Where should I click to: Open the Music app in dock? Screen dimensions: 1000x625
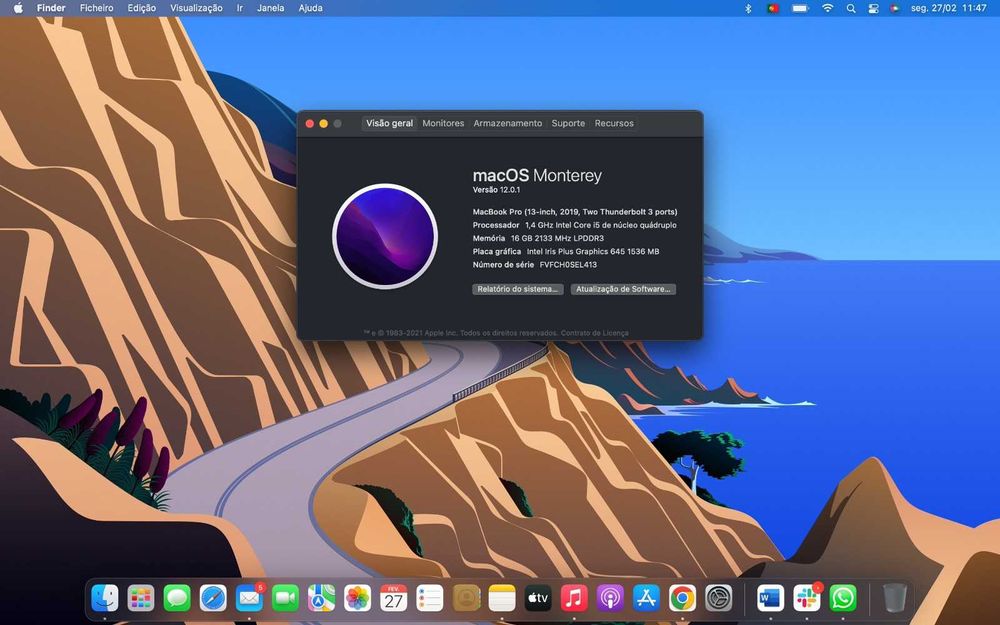coord(574,598)
